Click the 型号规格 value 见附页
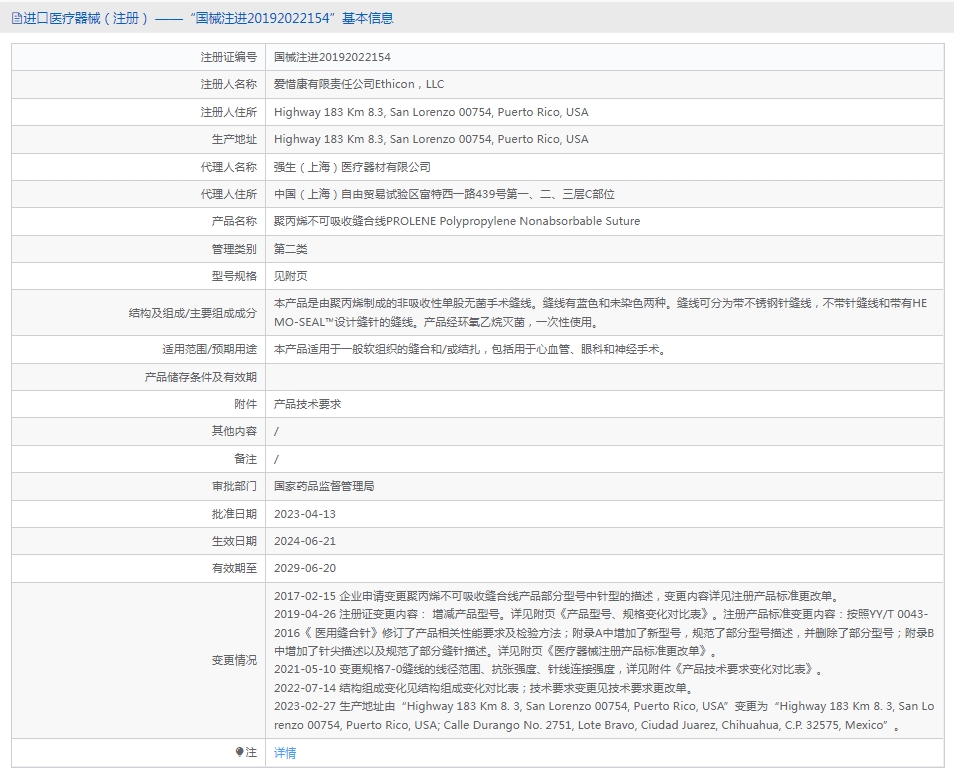Viewport: 954px width, 771px height. [x=291, y=276]
